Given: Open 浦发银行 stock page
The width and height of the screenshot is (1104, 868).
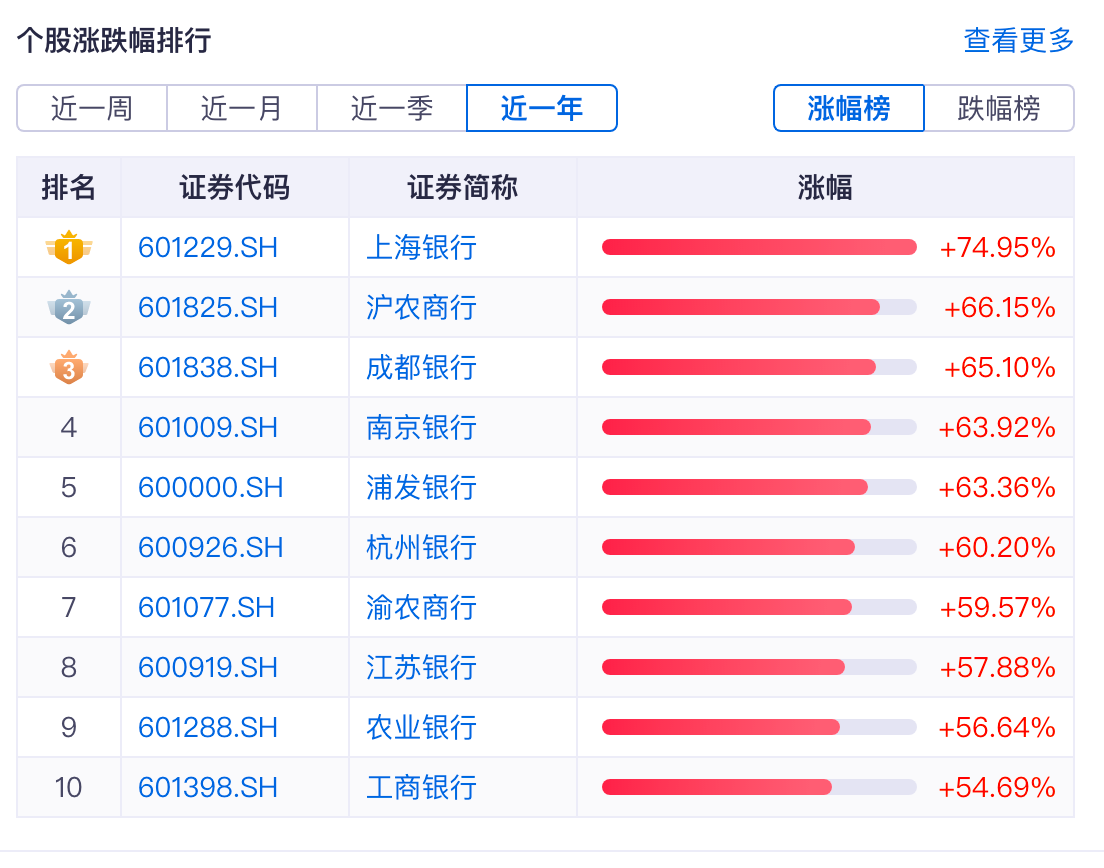Looking at the screenshot, I should pos(421,487).
